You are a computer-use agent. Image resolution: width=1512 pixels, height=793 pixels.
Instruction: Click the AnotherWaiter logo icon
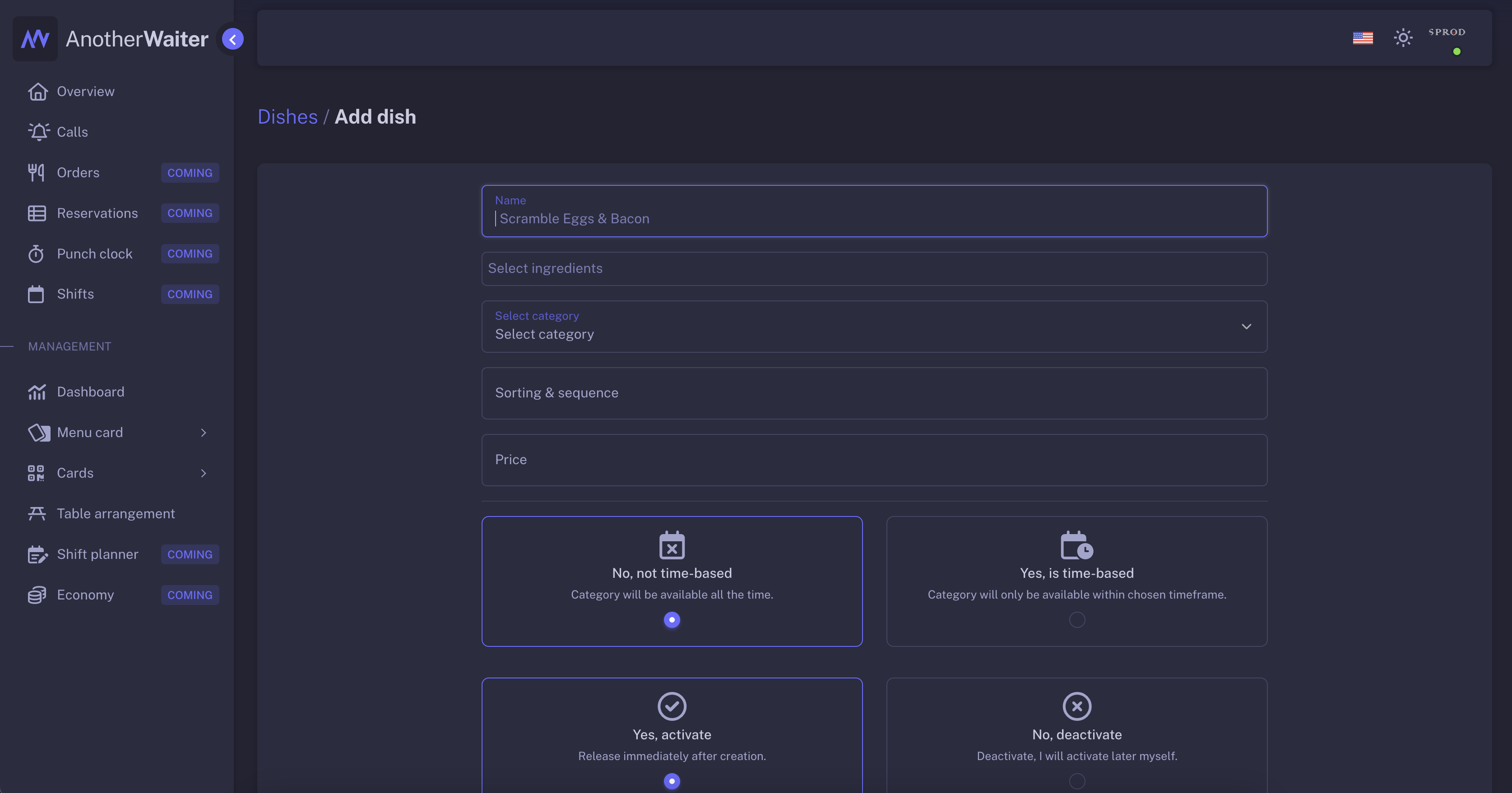click(35, 39)
